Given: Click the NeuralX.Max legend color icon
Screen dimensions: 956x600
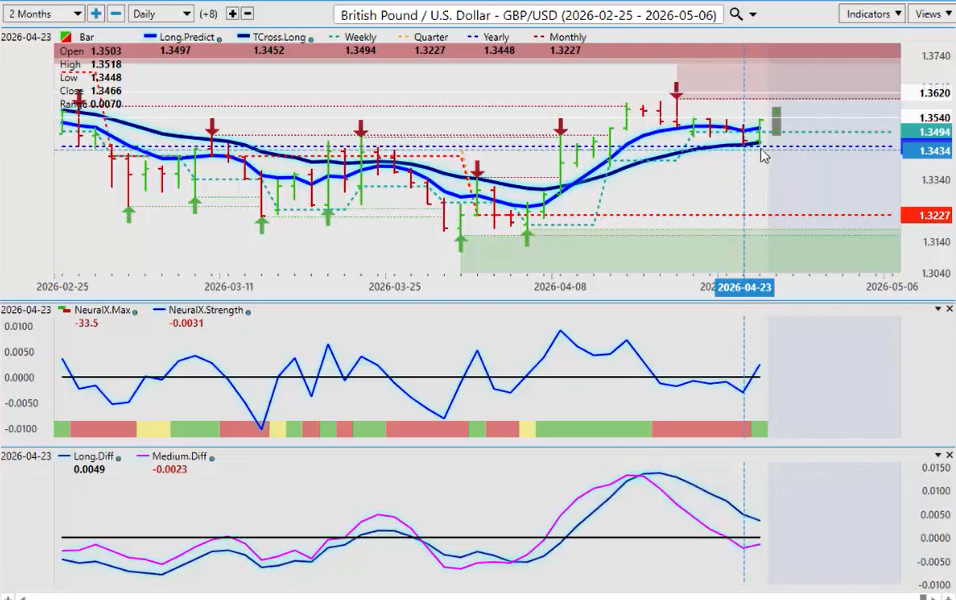Looking at the screenshot, I should click(x=66, y=311).
